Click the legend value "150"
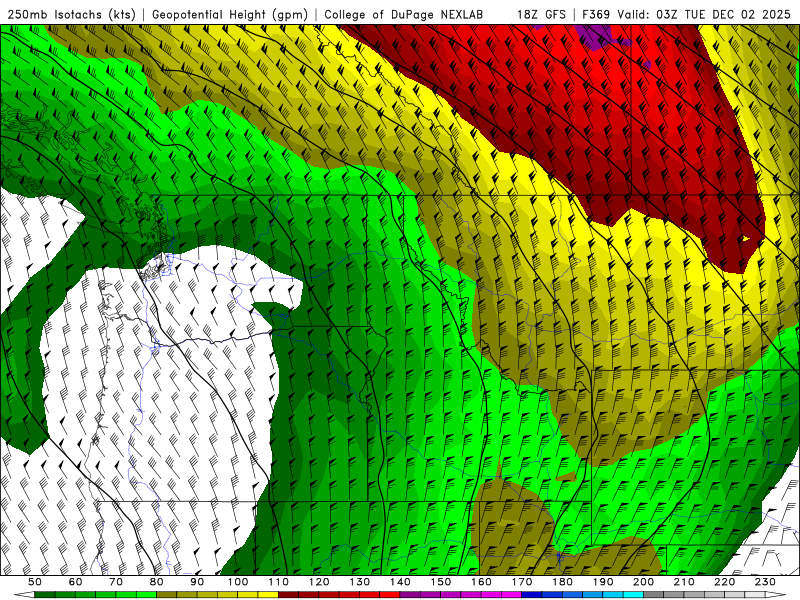Screen dimensions: 800x600 [440, 582]
